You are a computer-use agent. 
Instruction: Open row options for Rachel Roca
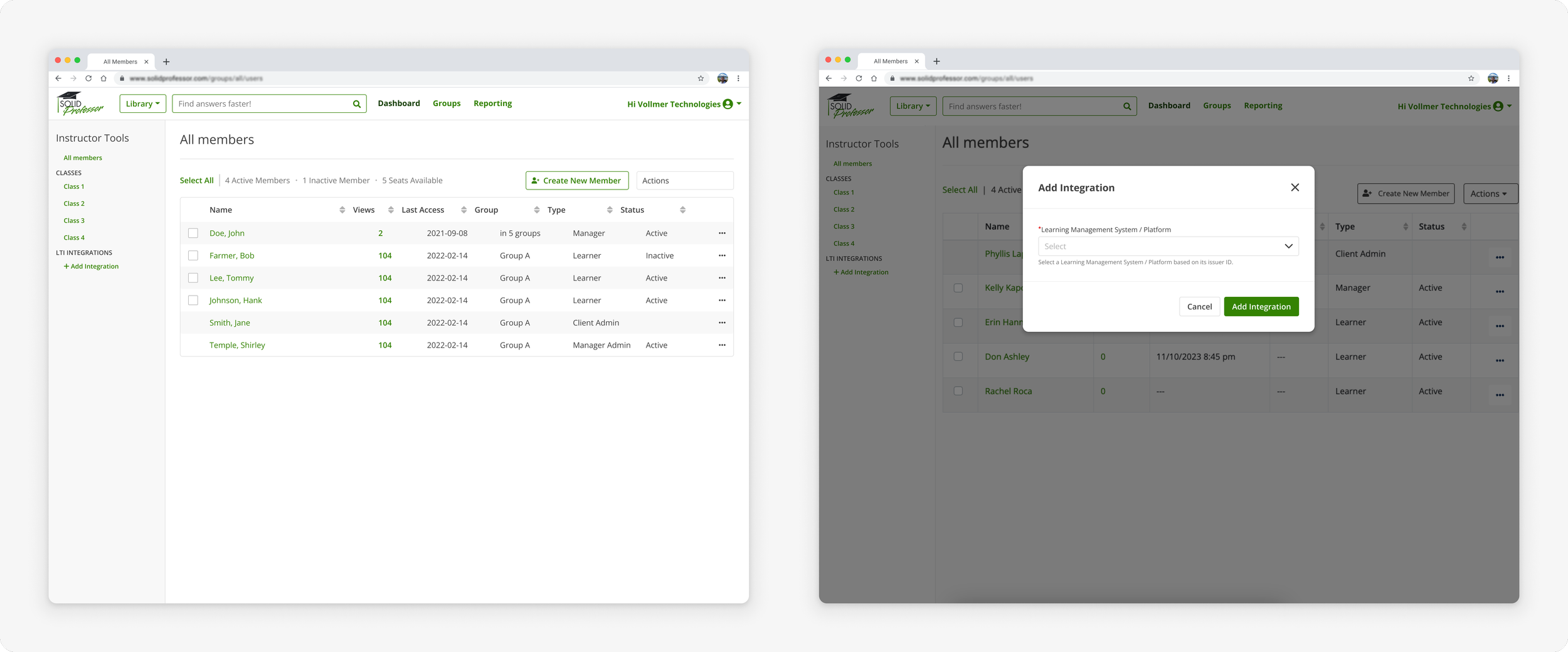[x=1500, y=395]
